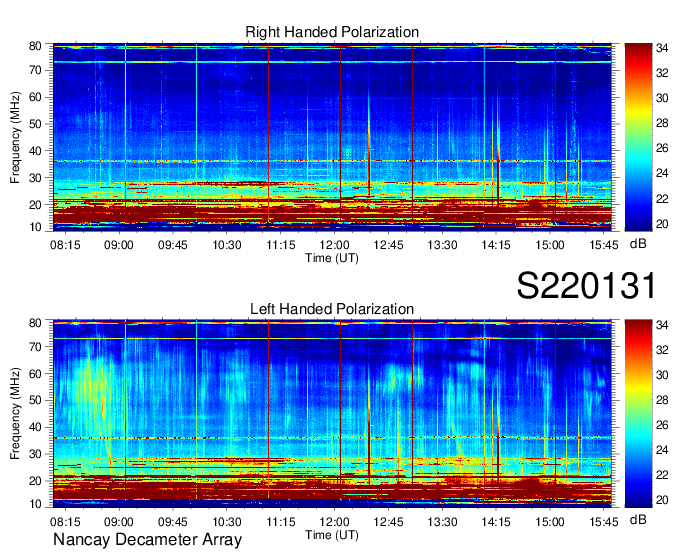
Task: Click the 12:00 tick on the Right Handed time axis
Action: click(x=334, y=245)
